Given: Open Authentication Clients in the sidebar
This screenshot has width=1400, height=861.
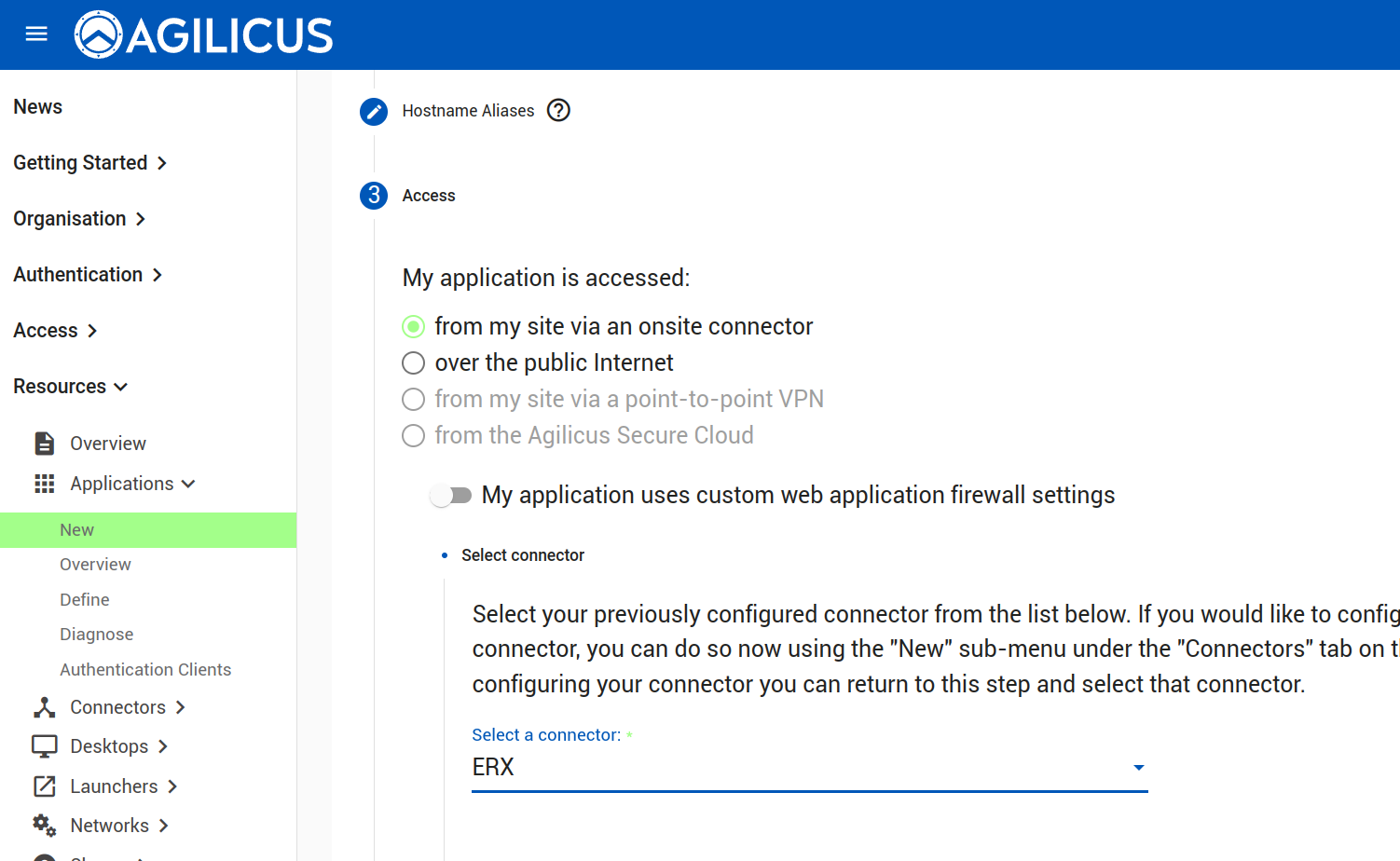Looking at the screenshot, I should 145,670.
